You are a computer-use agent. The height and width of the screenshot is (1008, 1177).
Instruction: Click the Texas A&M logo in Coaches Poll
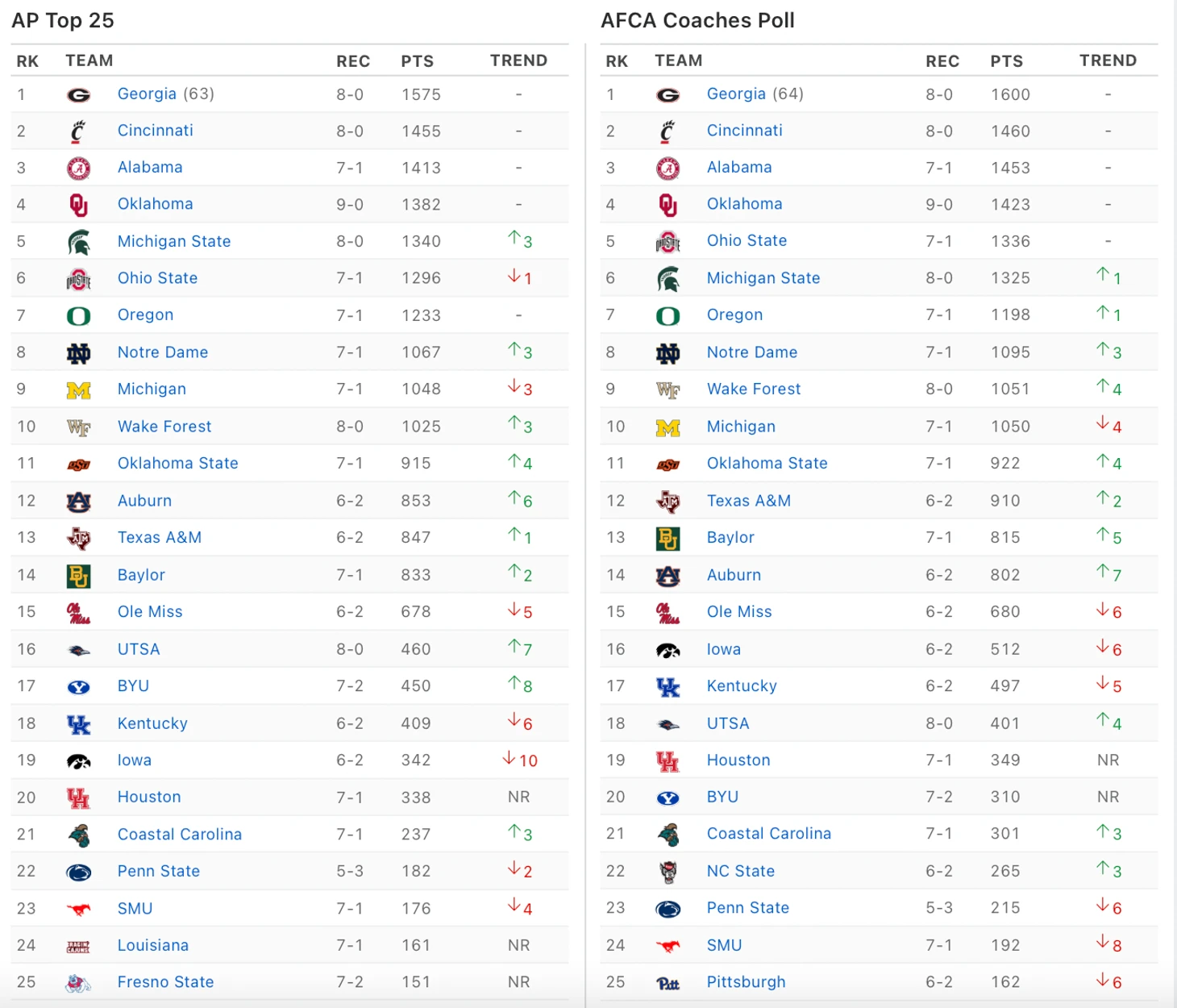pyautogui.click(x=668, y=502)
